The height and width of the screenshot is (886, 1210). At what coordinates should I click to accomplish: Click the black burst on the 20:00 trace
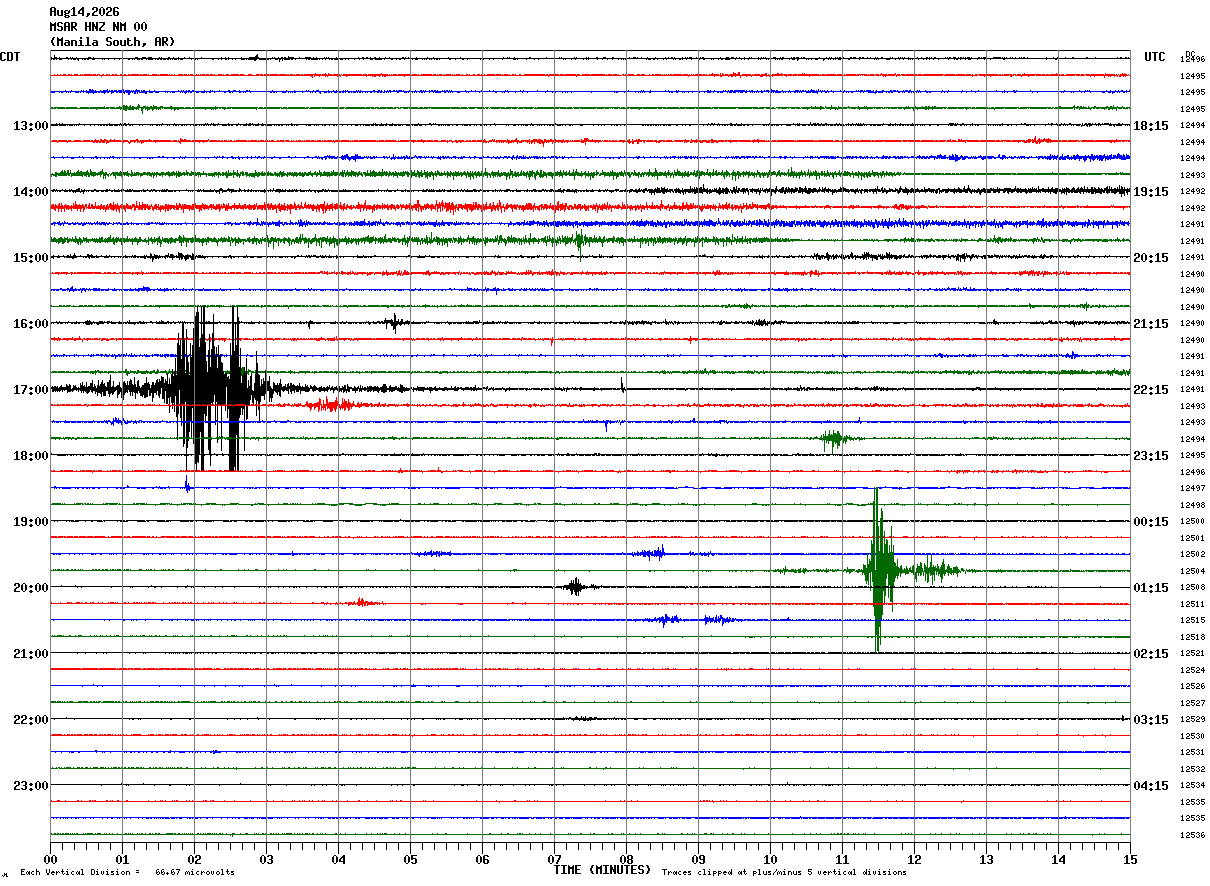(x=575, y=586)
